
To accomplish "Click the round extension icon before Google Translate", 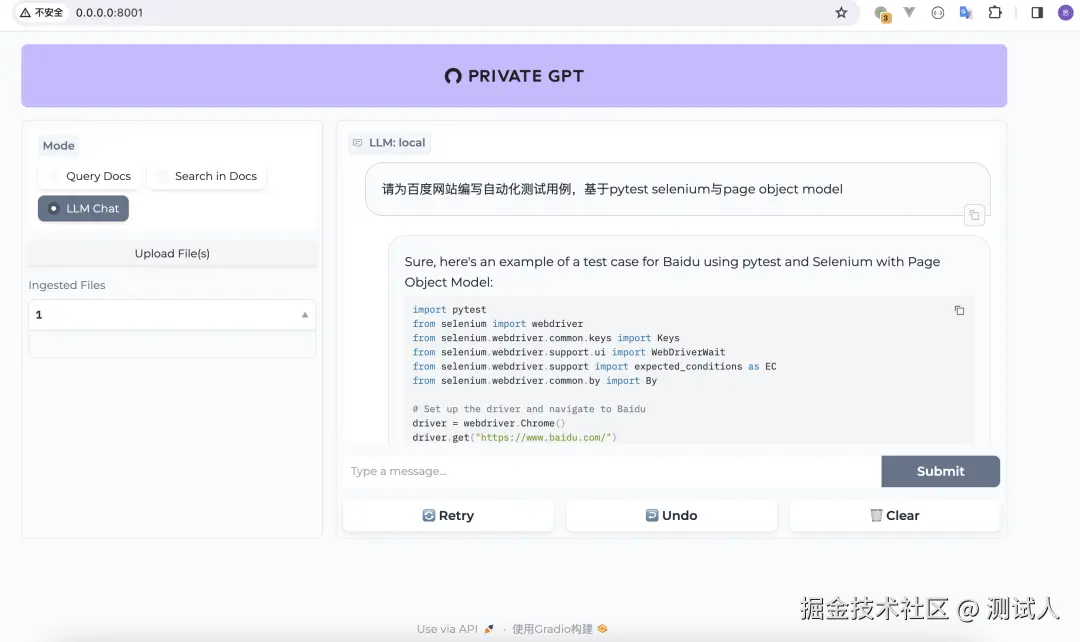I will (x=937, y=12).
